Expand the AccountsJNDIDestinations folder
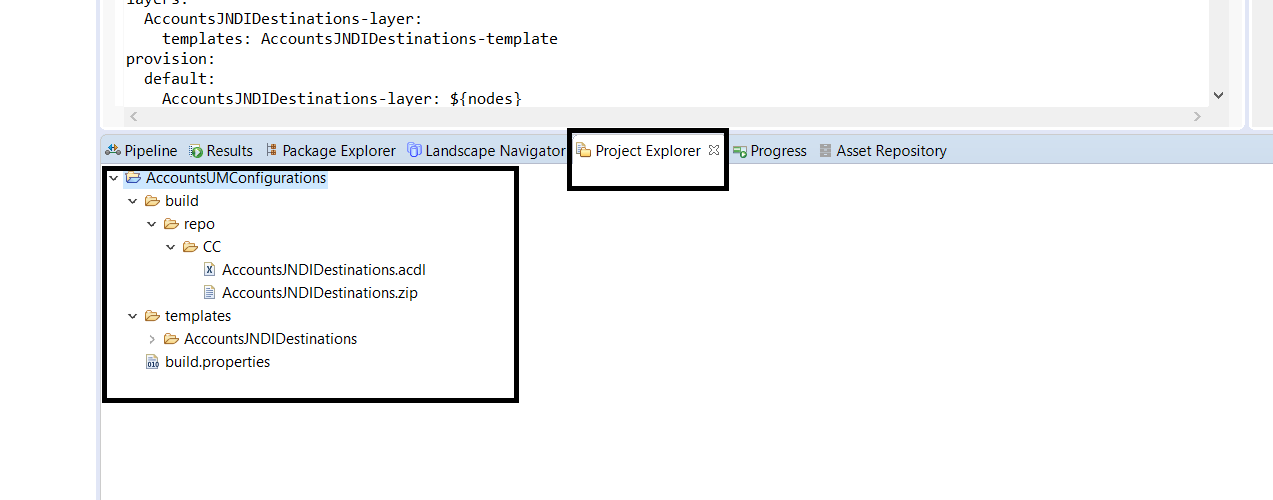This screenshot has height=500, width=1273. (151, 339)
